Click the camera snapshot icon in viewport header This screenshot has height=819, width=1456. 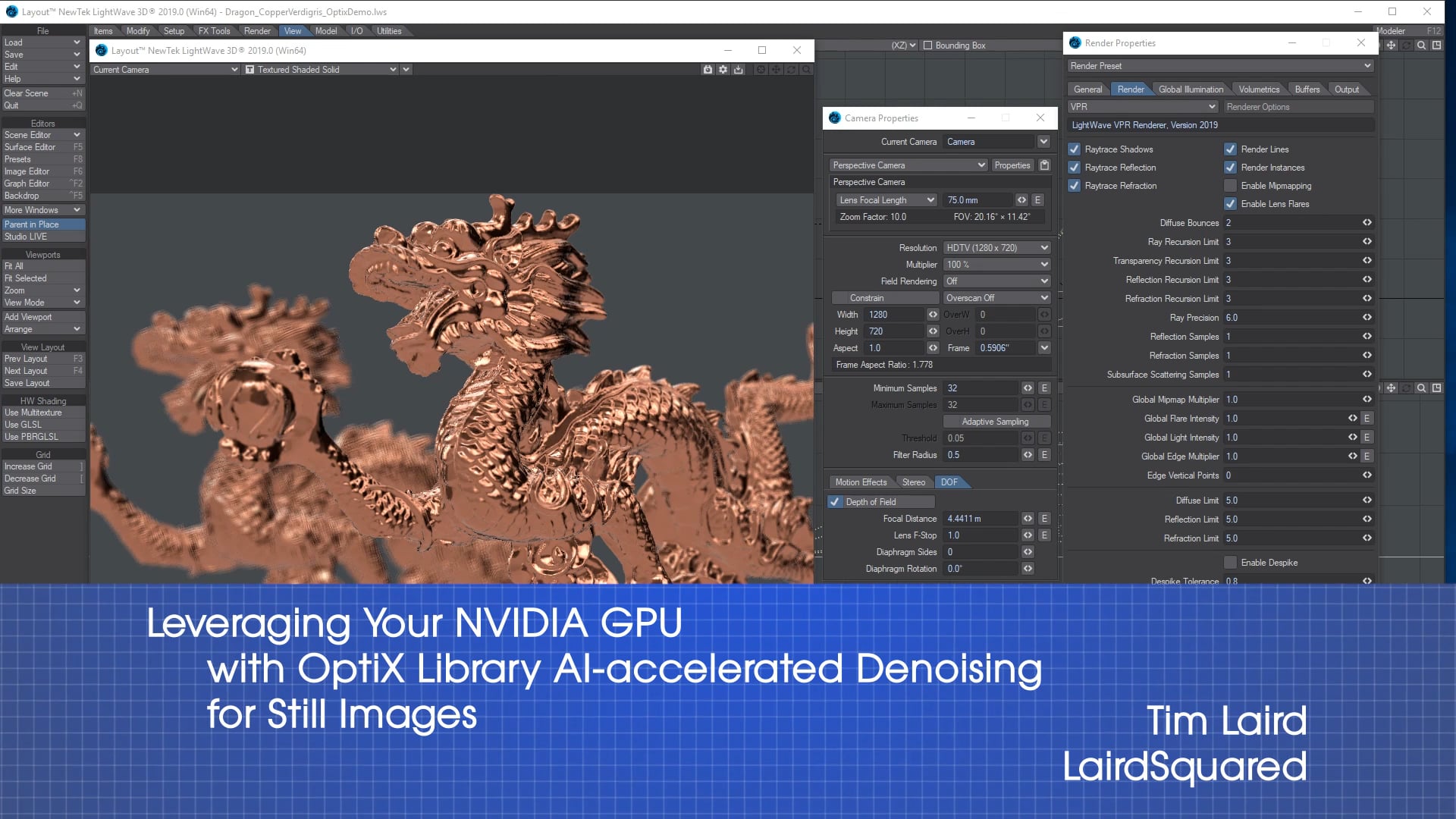[x=708, y=70]
